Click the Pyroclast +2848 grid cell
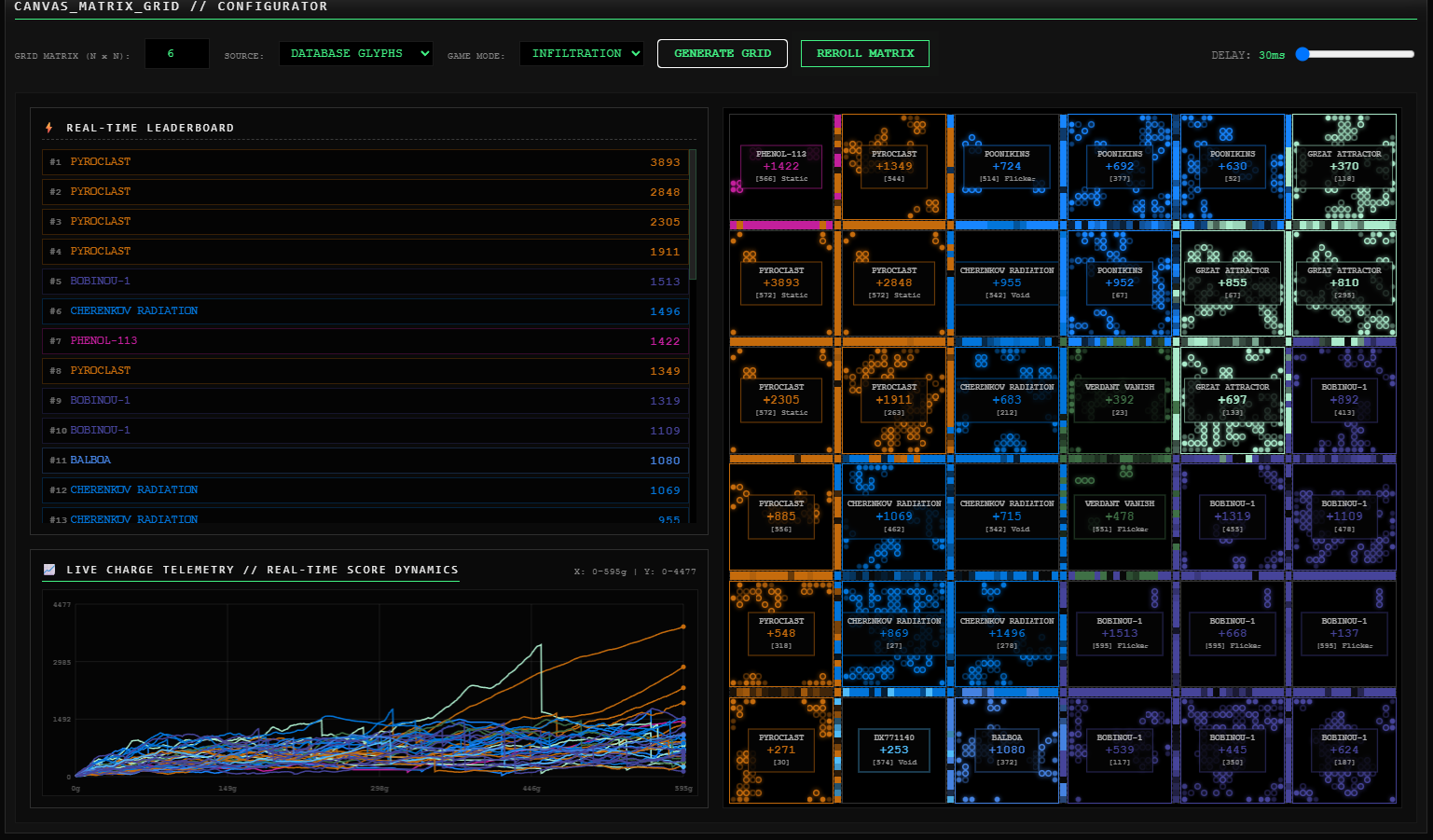This screenshot has height=840, width=1433. (894, 283)
